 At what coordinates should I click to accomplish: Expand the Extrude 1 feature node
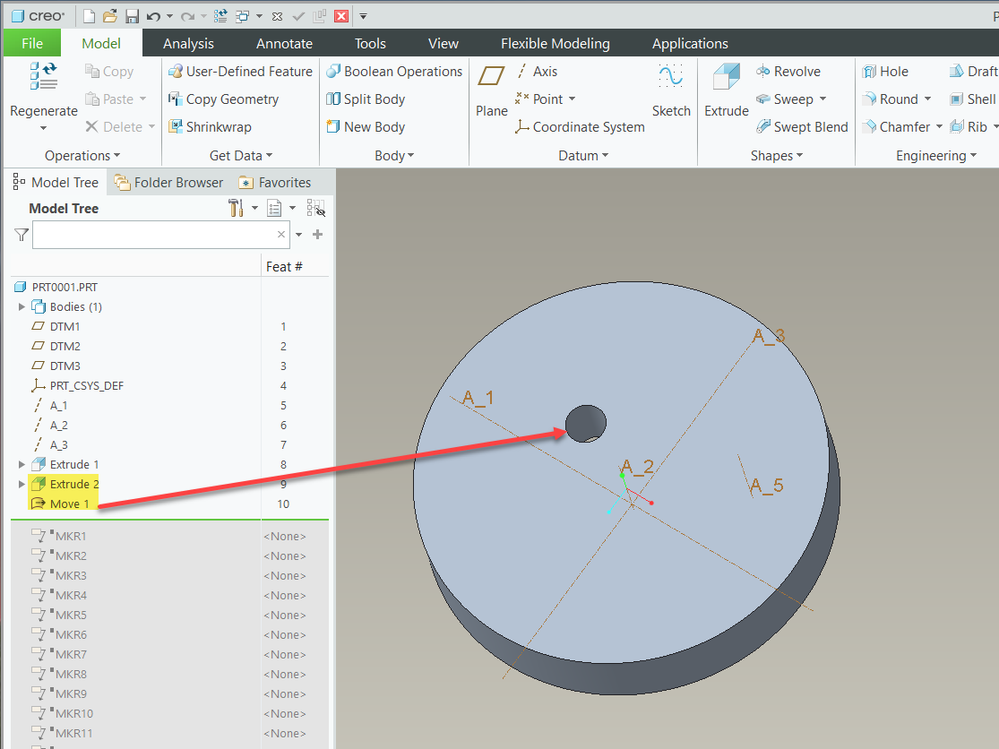tap(22, 465)
